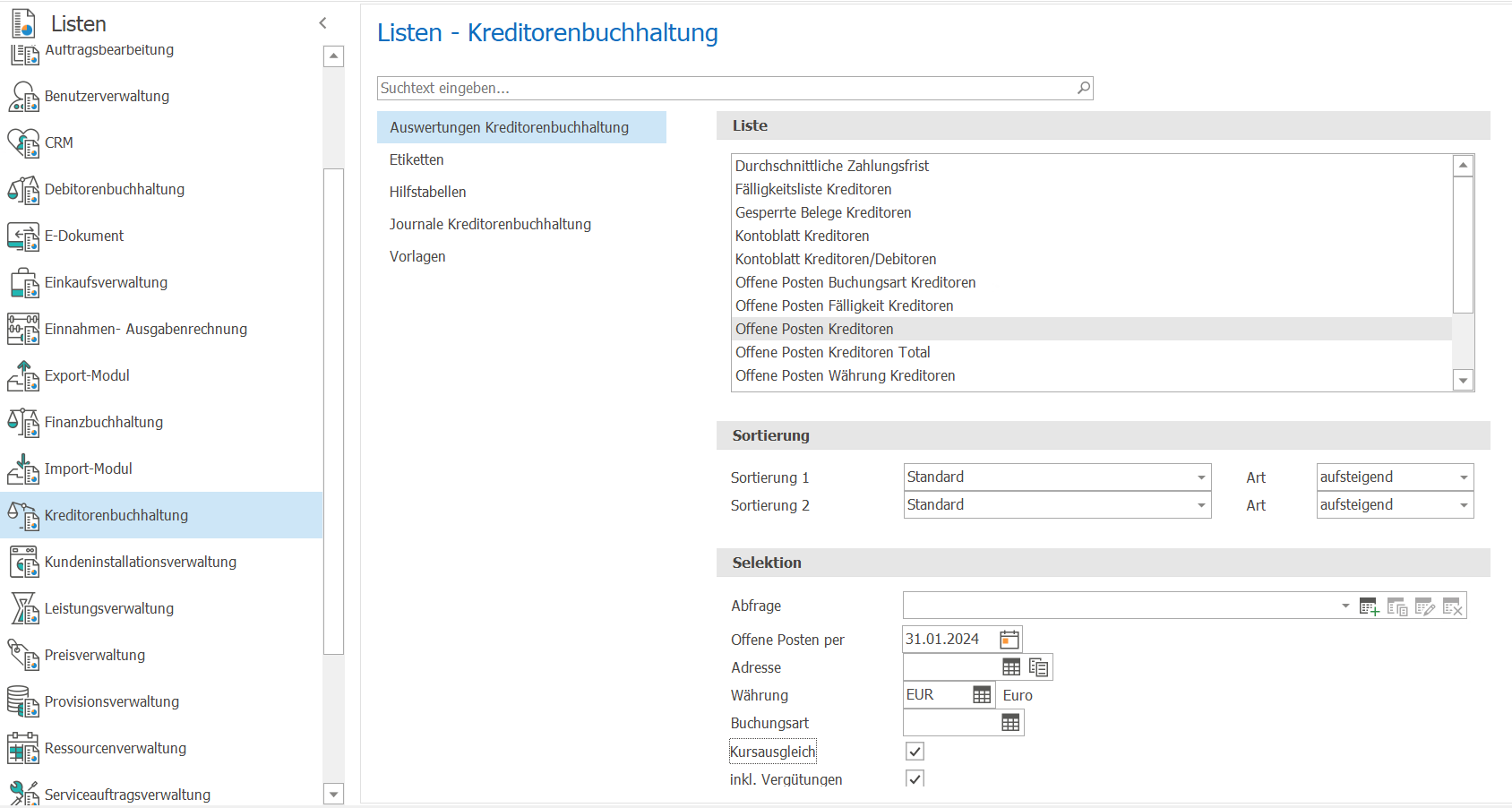The image size is (1512, 808).
Task: Open Adresse multi-selection list icon
Action: click(x=1038, y=667)
